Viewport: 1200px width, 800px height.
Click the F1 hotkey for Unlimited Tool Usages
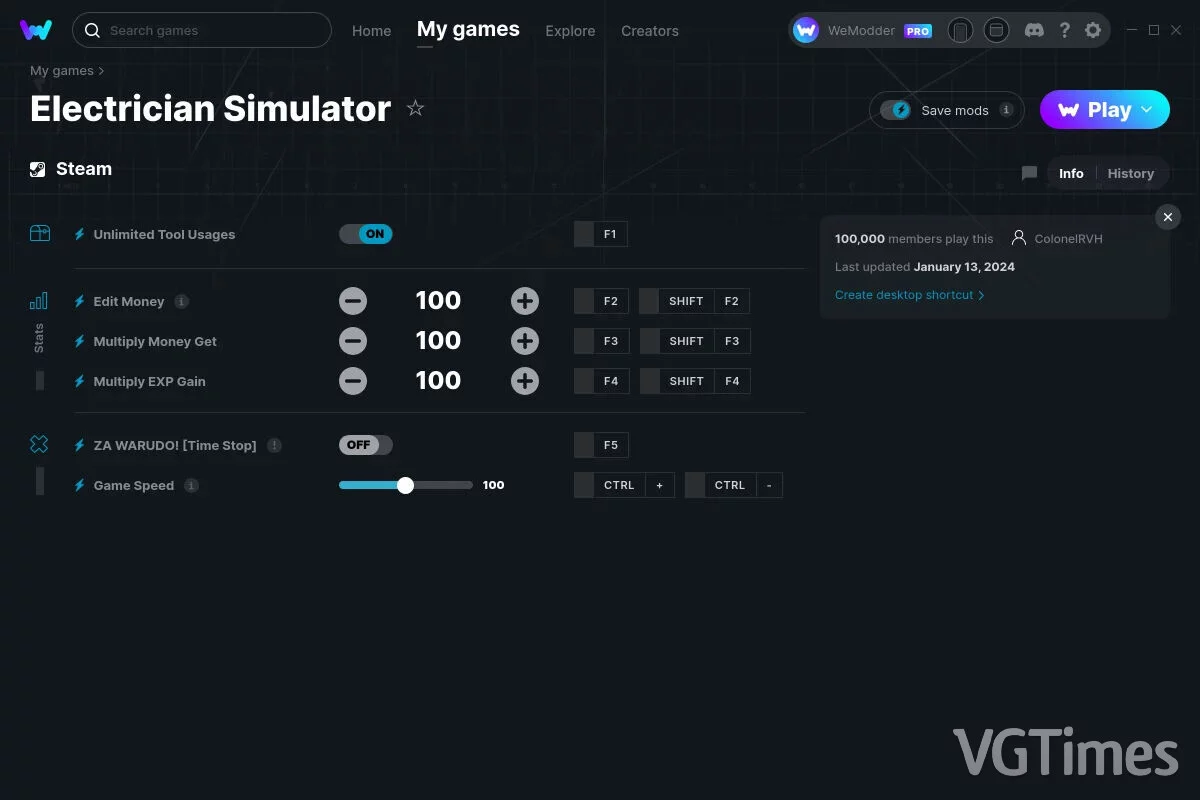pos(601,234)
